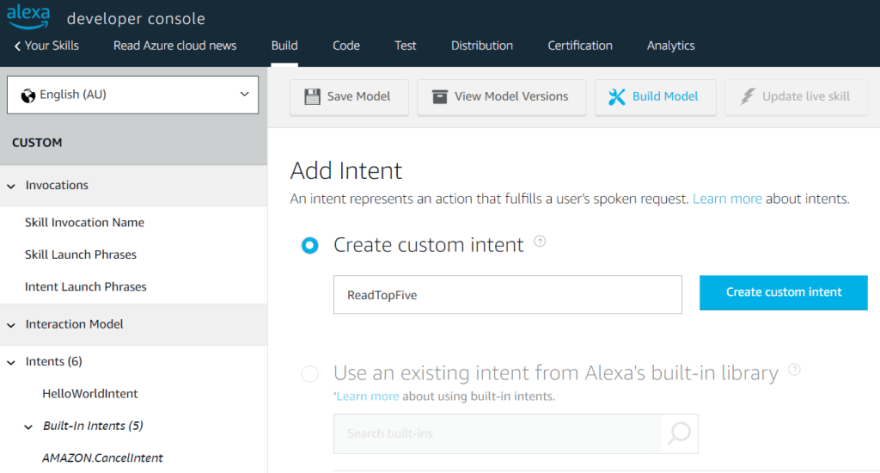Switch to the Build tab
The height and width of the screenshot is (473, 880).
pyautogui.click(x=285, y=45)
